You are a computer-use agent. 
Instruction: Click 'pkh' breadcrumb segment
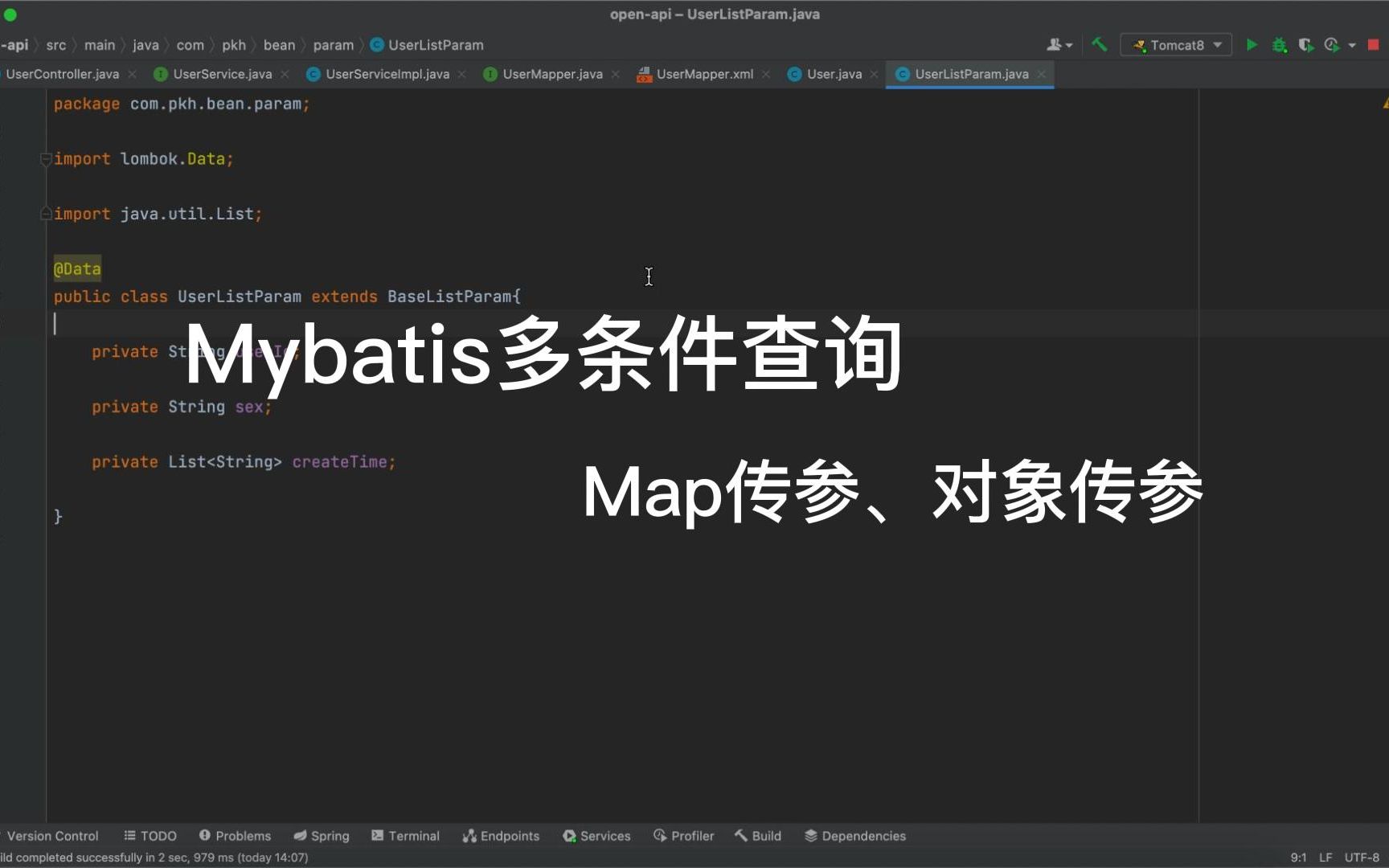coord(234,45)
